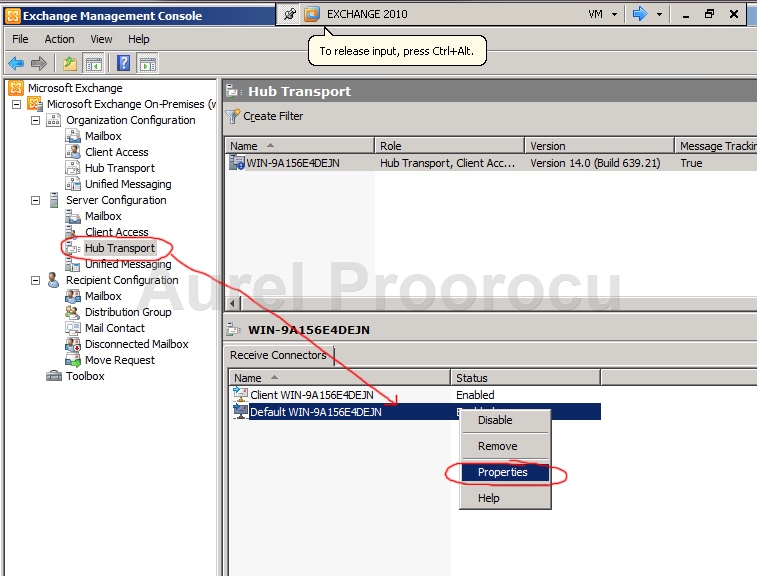
Task: Click the Default WIN-9A156E4DEJN connector icon
Action: point(240,411)
